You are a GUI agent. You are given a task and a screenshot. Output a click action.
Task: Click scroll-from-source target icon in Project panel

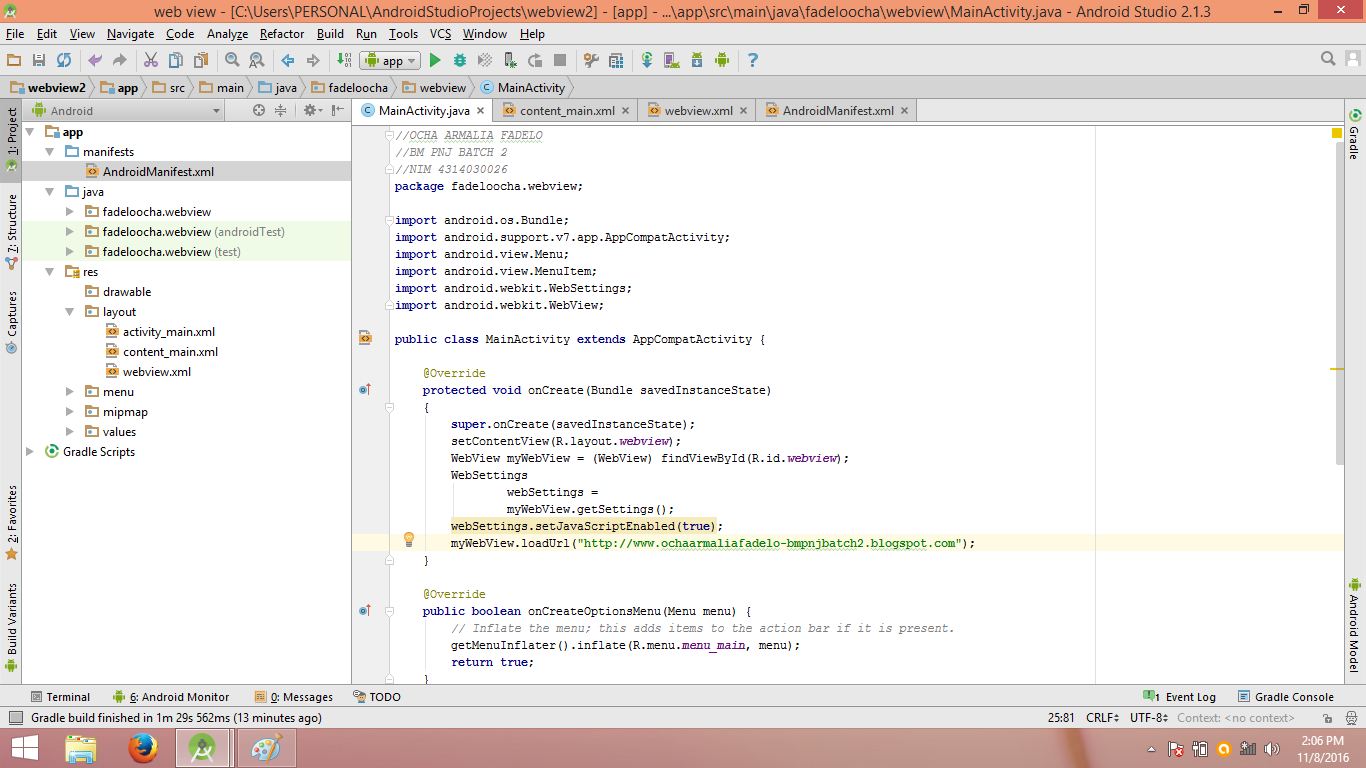tap(259, 111)
